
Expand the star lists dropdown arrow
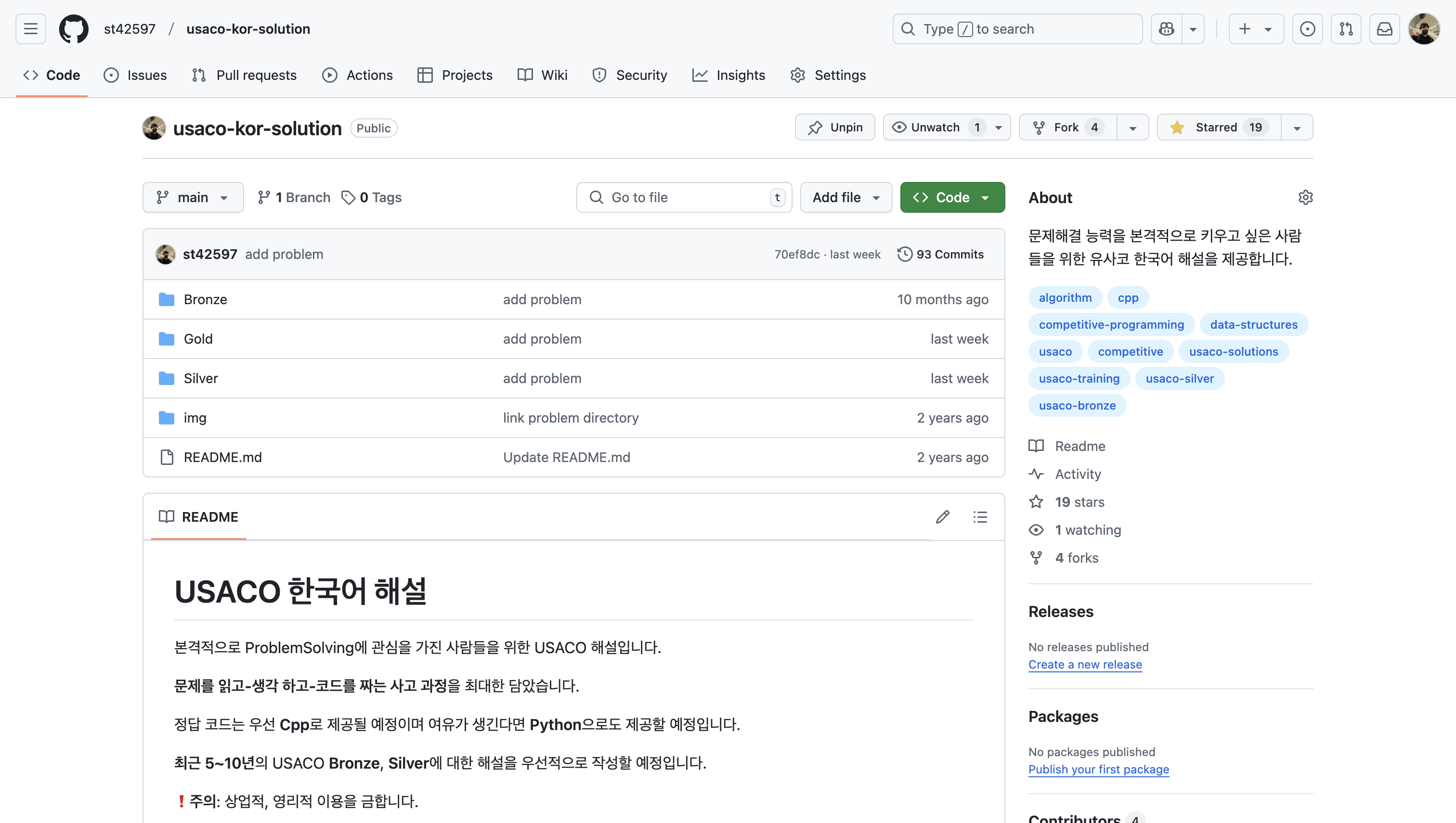(x=1297, y=127)
